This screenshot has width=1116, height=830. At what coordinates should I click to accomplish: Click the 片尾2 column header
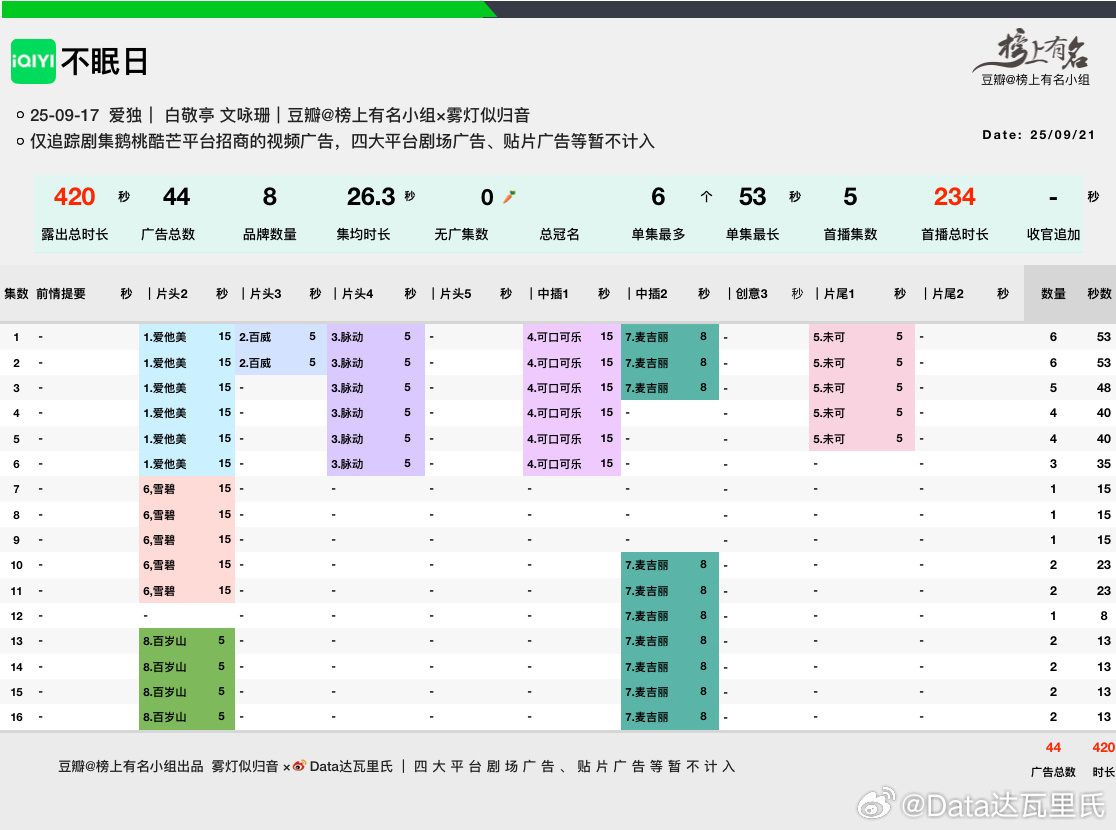pyautogui.click(x=948, y=293)
